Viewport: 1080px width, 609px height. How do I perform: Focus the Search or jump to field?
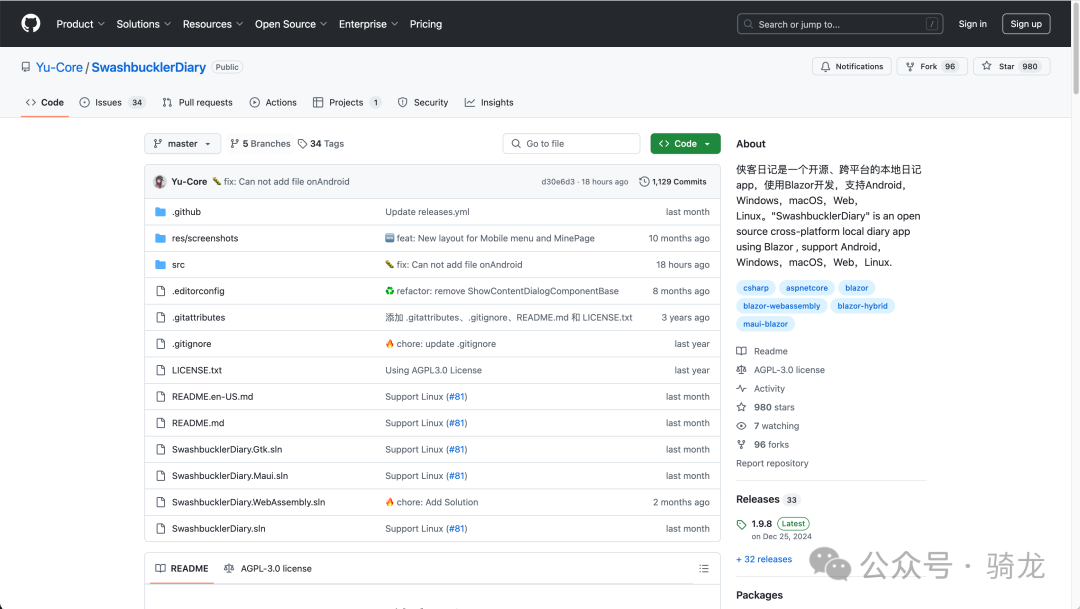point(840,24)
